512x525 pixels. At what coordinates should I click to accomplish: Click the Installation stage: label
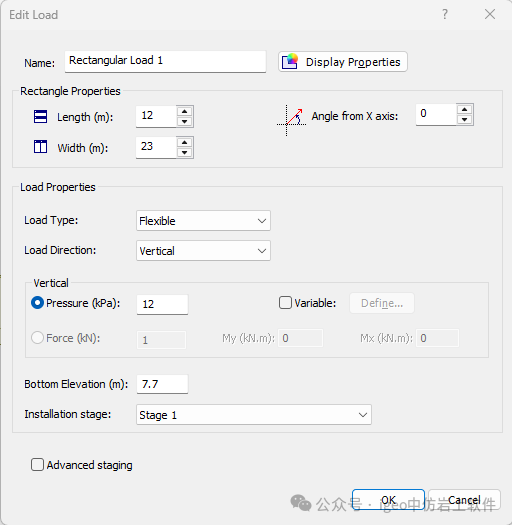68,414
